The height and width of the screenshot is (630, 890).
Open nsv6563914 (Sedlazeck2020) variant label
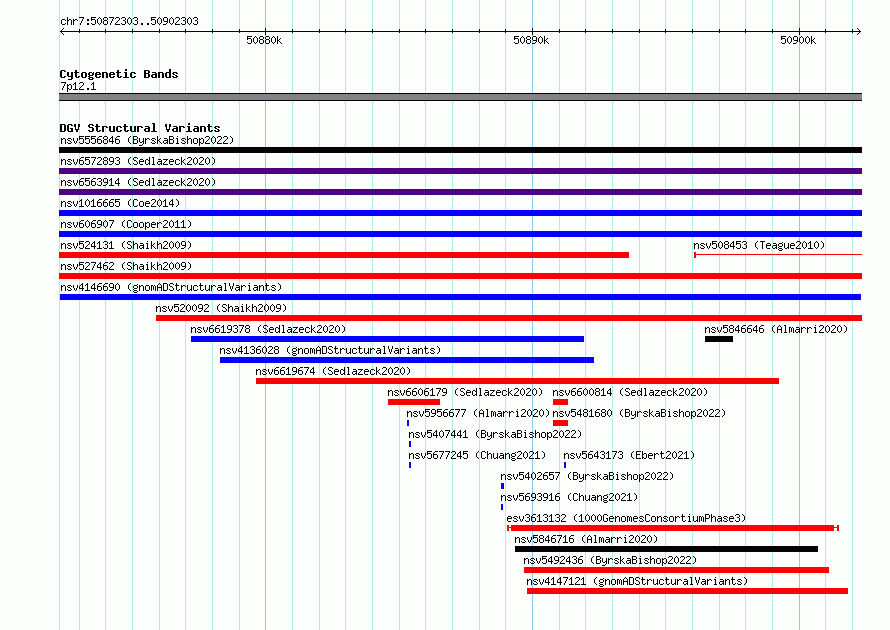[x=138, y=182]
